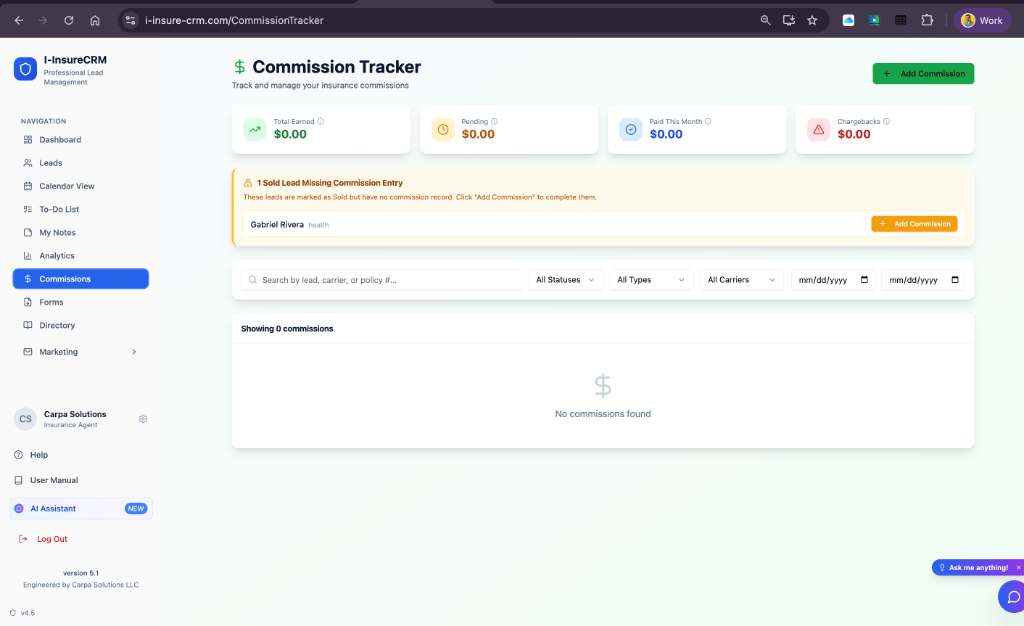The width and height of the screenshot is (1024, 626).
Task: Click orange Add Commission for Gabriel Rivera
Action: [914, 224]
